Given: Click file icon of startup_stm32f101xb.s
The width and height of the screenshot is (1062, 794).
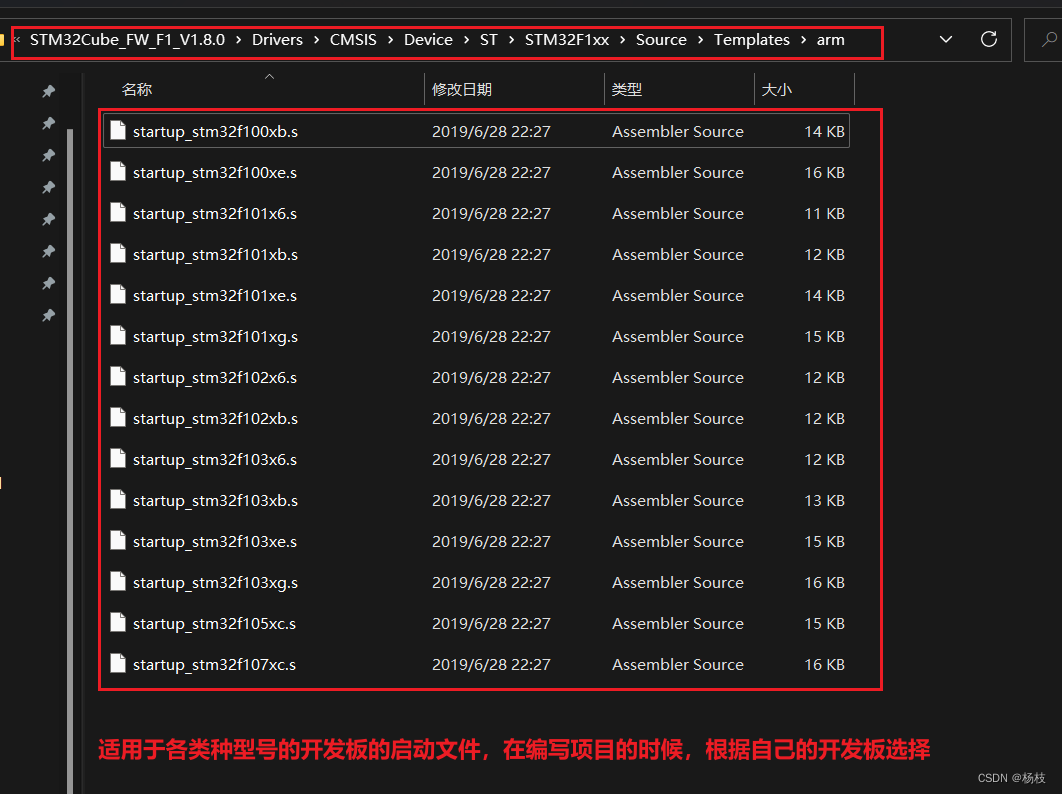Looking at the screenshot, I should tap(118, 254).
